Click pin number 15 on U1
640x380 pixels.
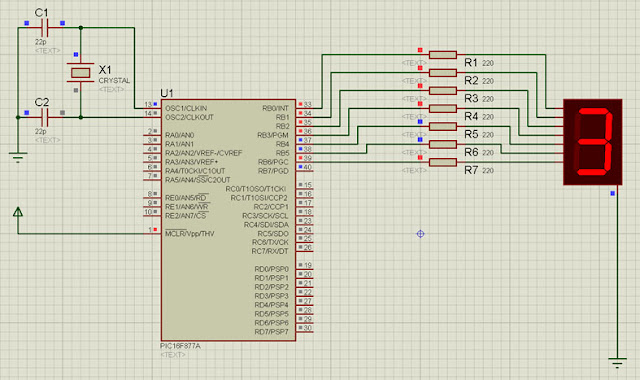point(308,185)
